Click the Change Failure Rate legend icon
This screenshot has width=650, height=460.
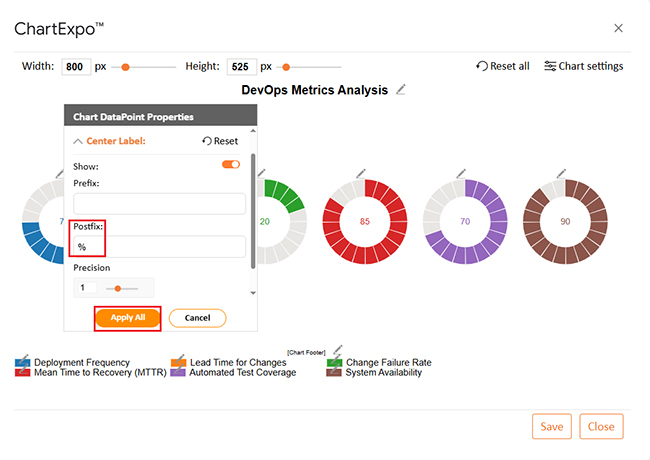[x=335, y=362]
